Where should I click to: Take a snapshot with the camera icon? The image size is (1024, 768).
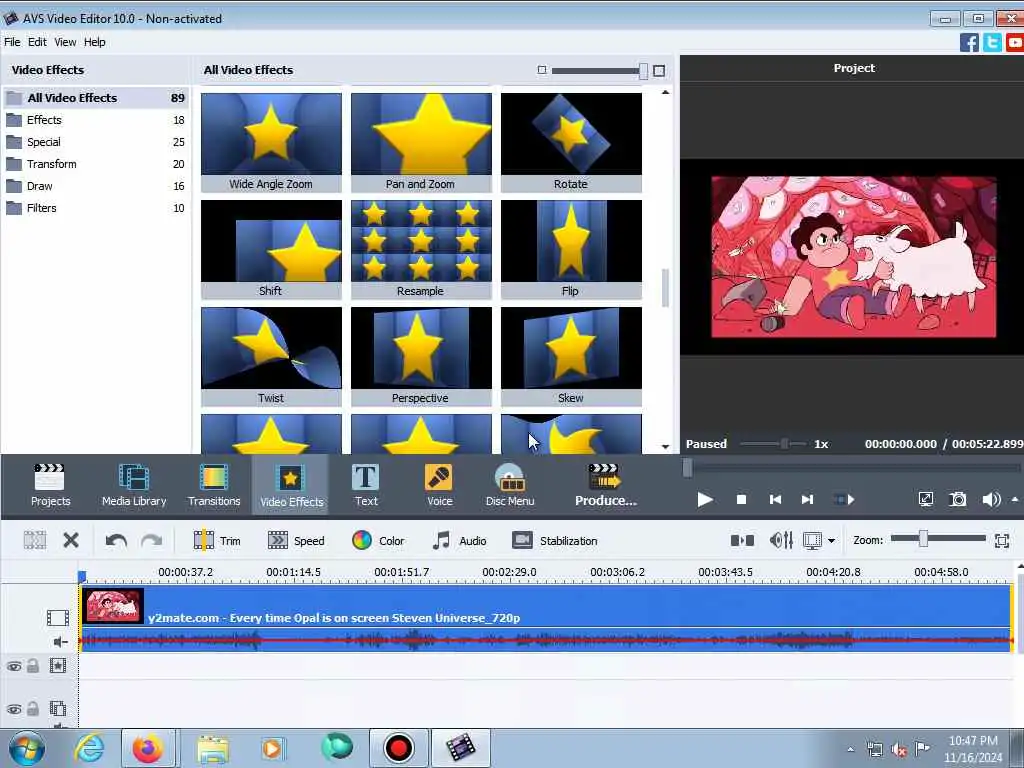point(957,500)
